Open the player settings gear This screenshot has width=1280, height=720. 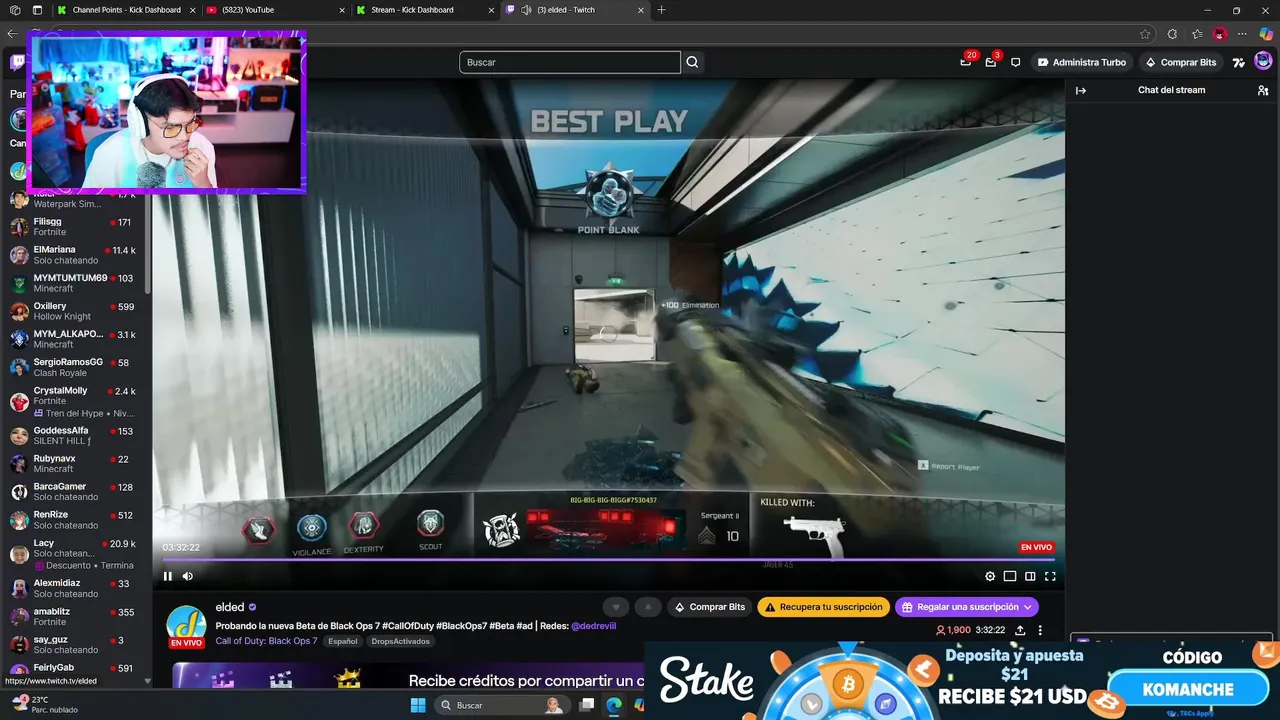[x=990, y=576]
